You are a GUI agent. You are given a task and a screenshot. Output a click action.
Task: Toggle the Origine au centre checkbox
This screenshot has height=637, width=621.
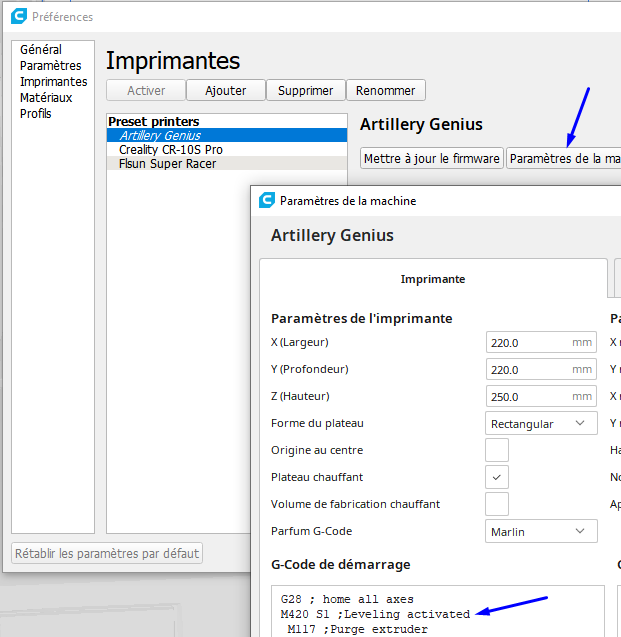pos(497,450)
